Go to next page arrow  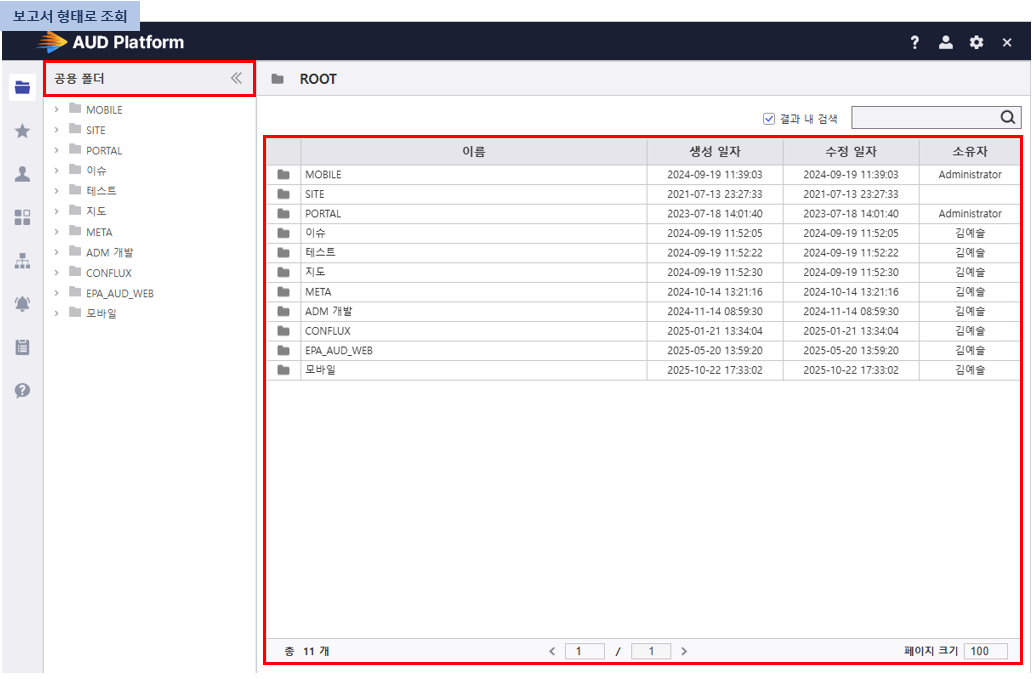684,651
